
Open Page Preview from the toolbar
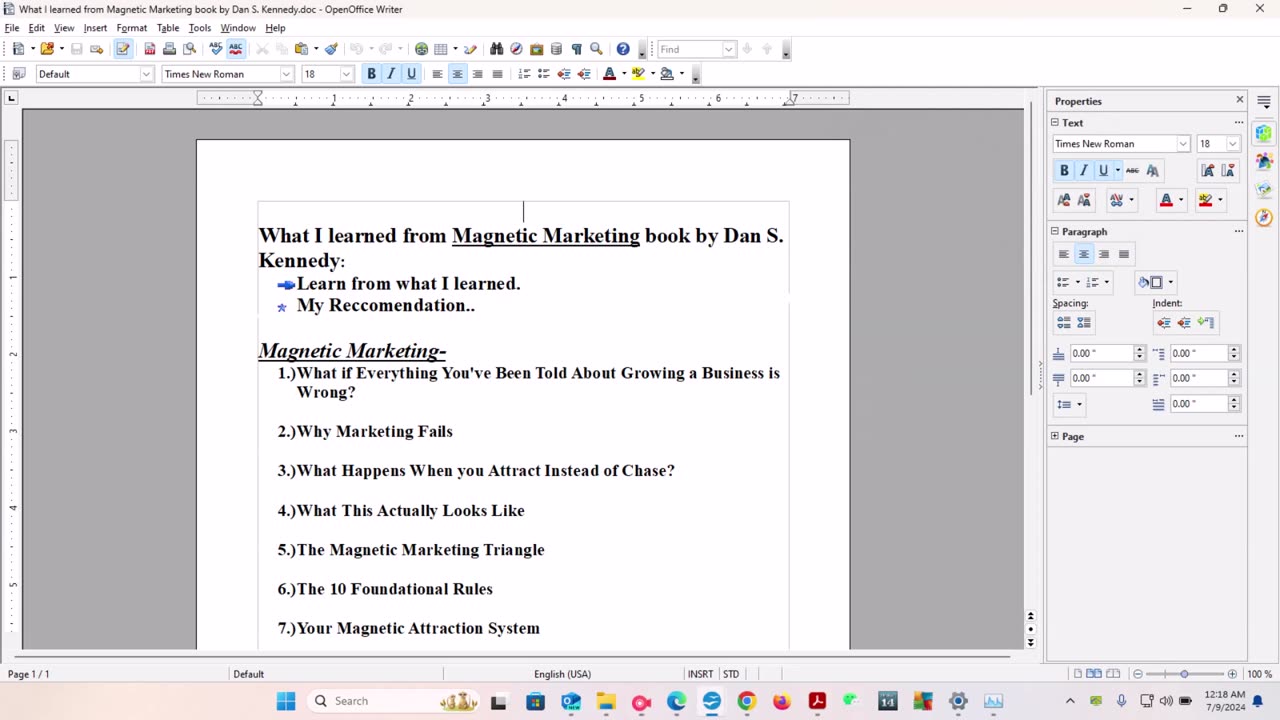189,48
